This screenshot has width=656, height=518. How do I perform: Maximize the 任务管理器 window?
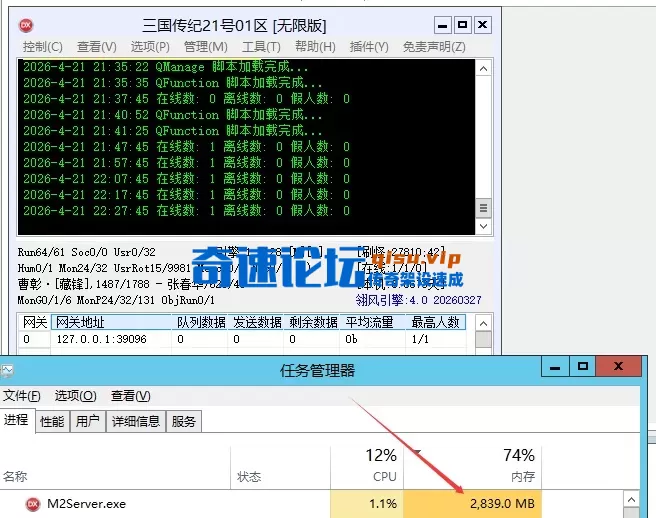coord(583,367)
